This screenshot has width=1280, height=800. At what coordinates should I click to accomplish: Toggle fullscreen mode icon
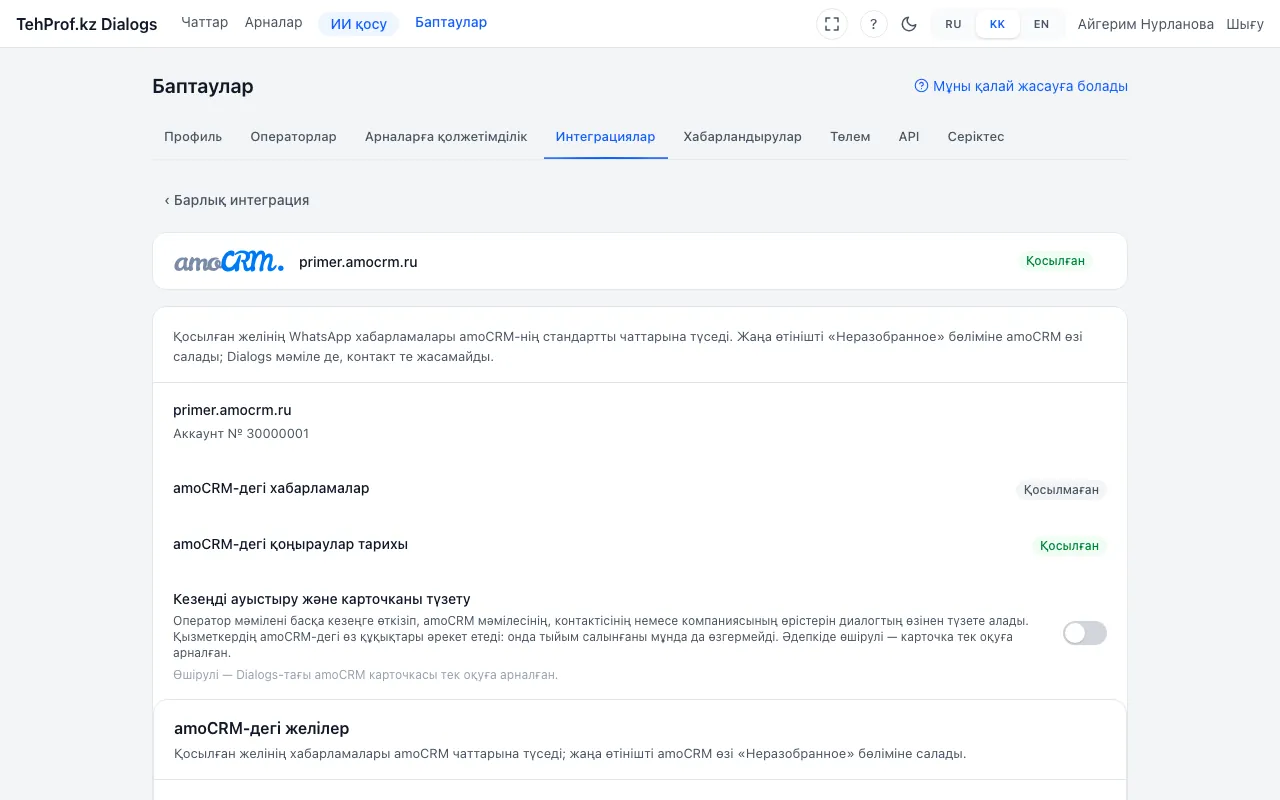coord(832,24)
